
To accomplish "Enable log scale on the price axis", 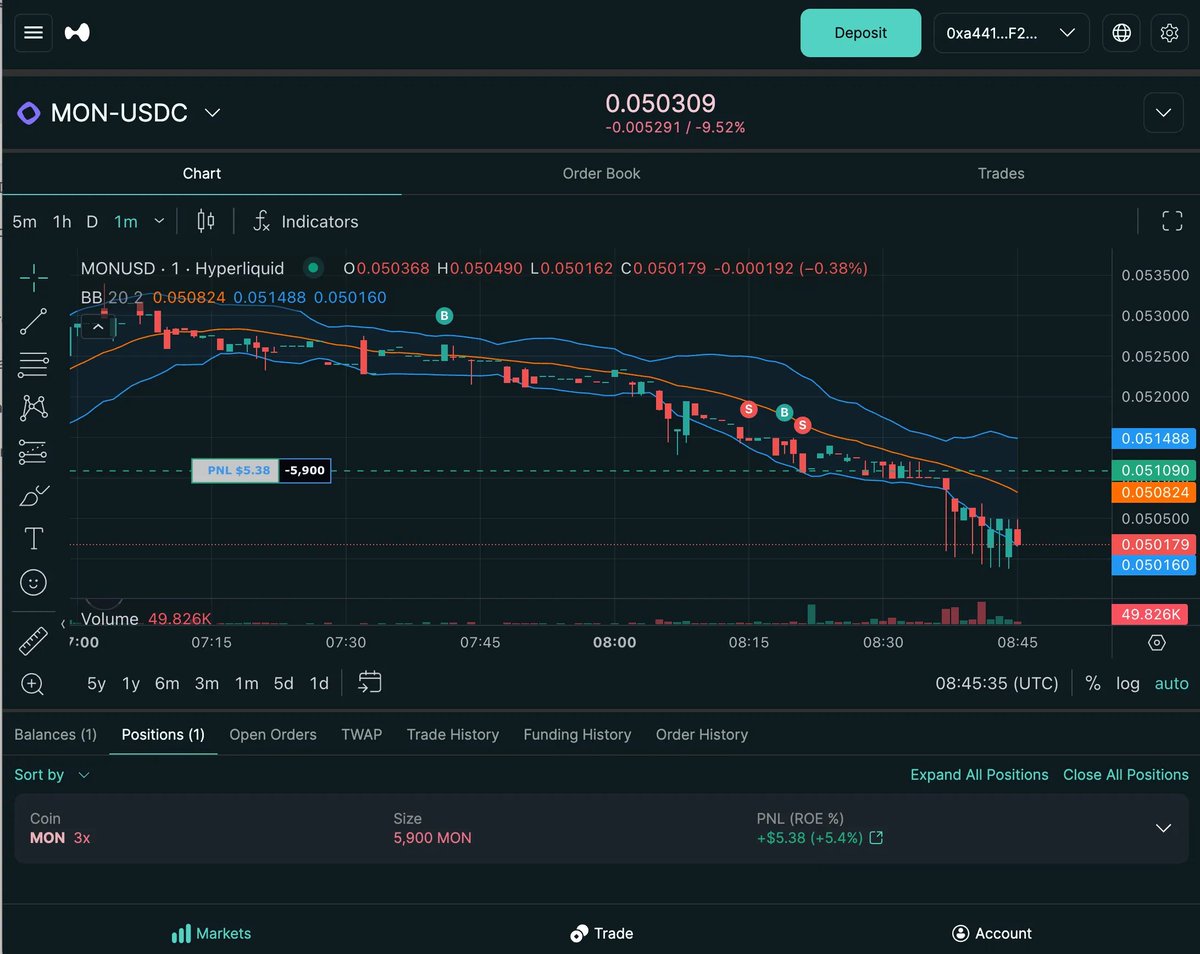I will [x=1128, y=683].
